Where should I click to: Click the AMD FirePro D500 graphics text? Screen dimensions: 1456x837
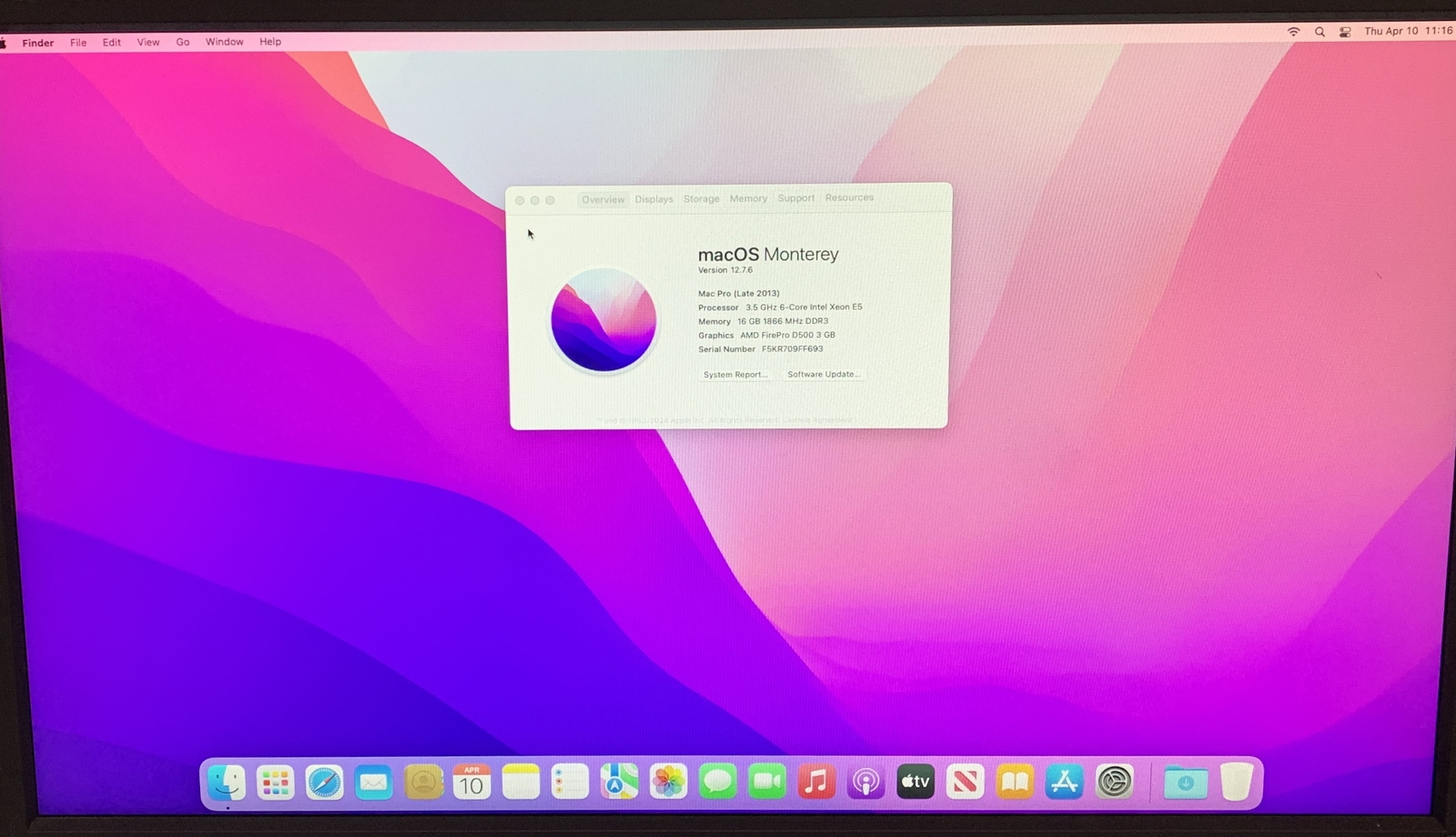(787, 335)
